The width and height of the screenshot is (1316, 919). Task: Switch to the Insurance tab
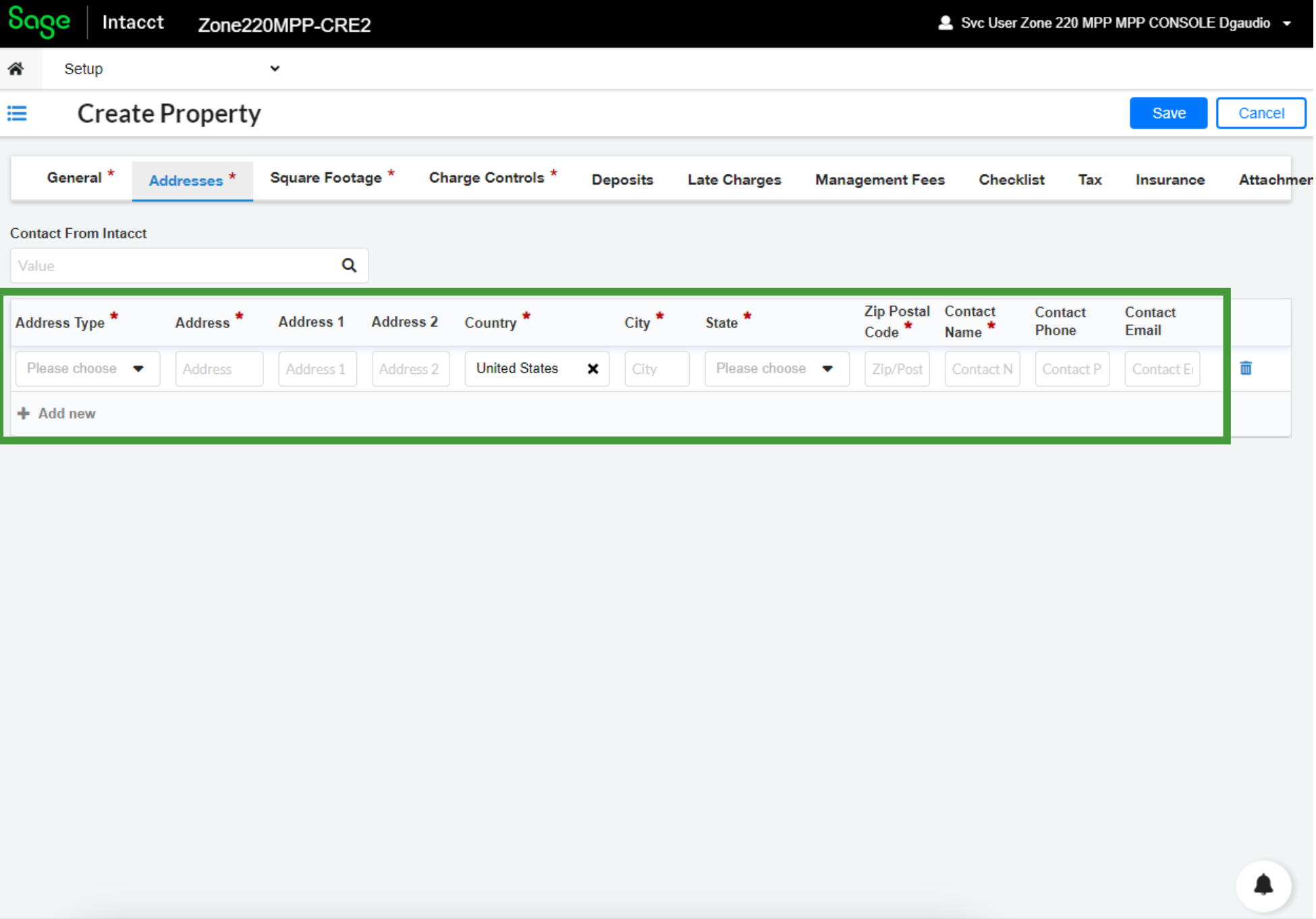pyautogui.click(x=1170, y=180)
